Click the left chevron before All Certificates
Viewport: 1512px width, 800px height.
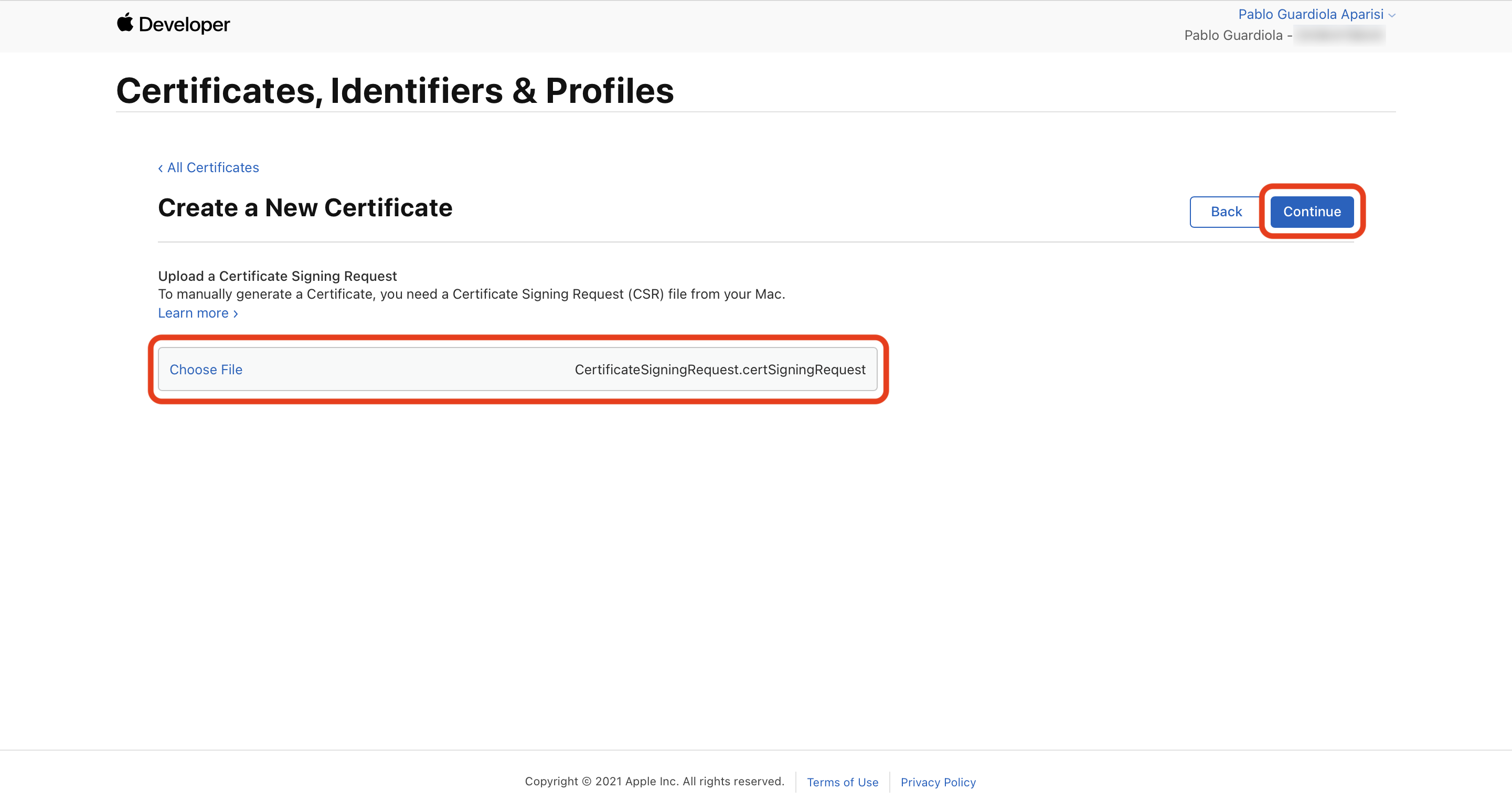(x=160, y=169)
